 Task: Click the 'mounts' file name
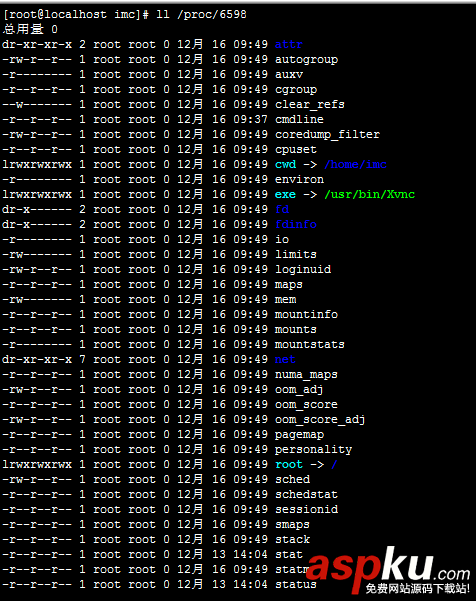(296, 329)
